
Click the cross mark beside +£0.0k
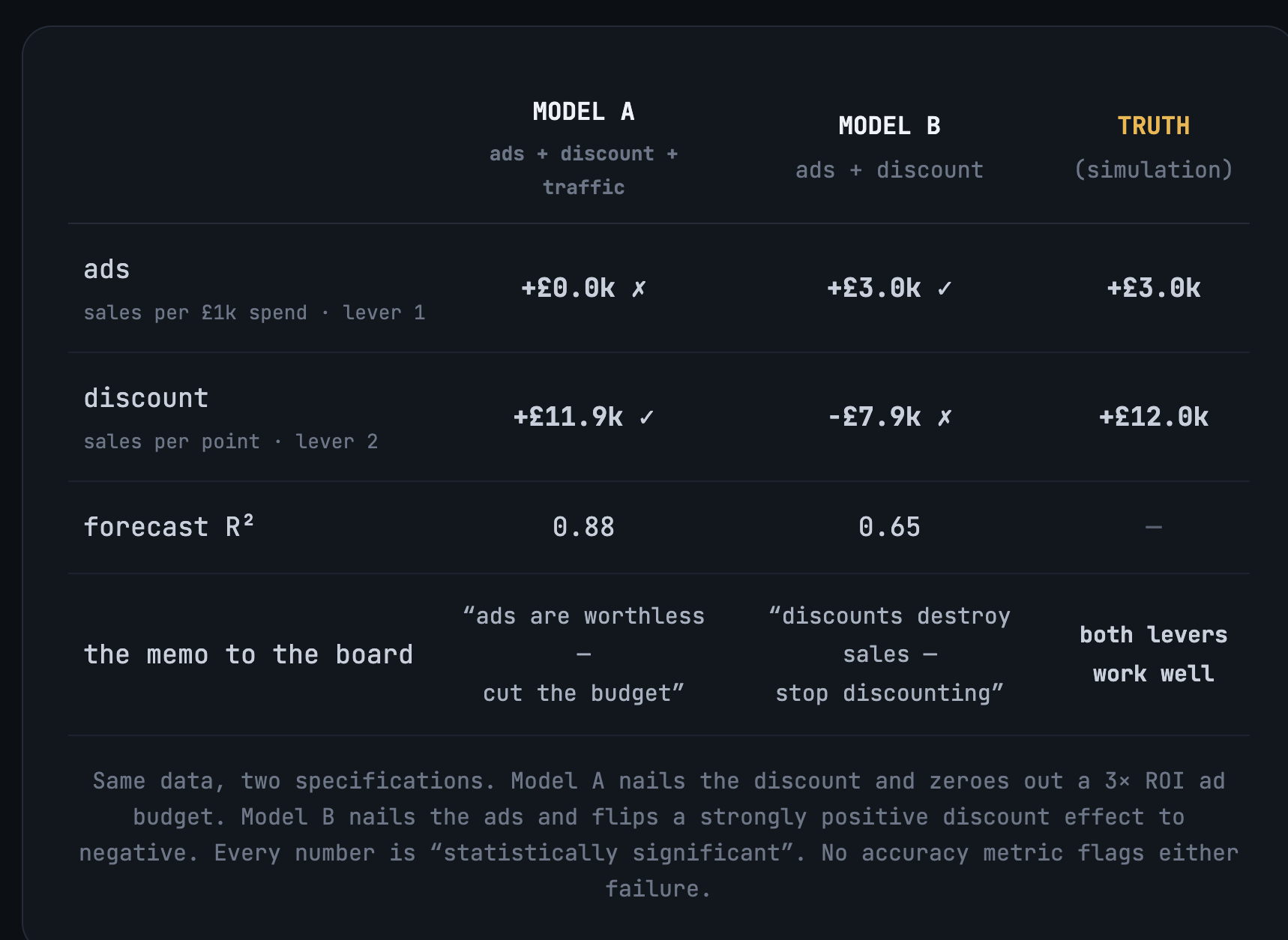639,289
